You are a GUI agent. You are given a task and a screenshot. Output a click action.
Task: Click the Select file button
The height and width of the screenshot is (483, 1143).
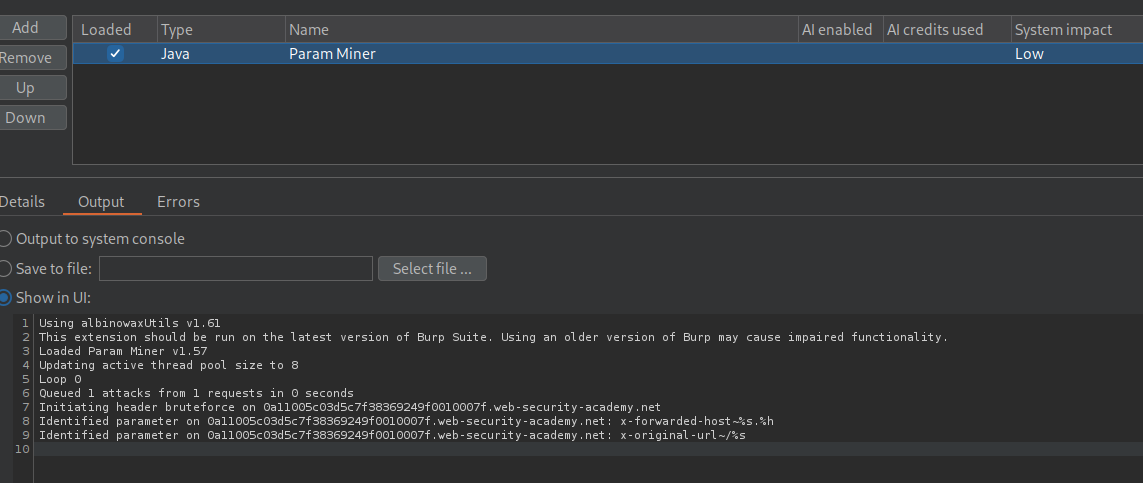click(x=432, y=268)
